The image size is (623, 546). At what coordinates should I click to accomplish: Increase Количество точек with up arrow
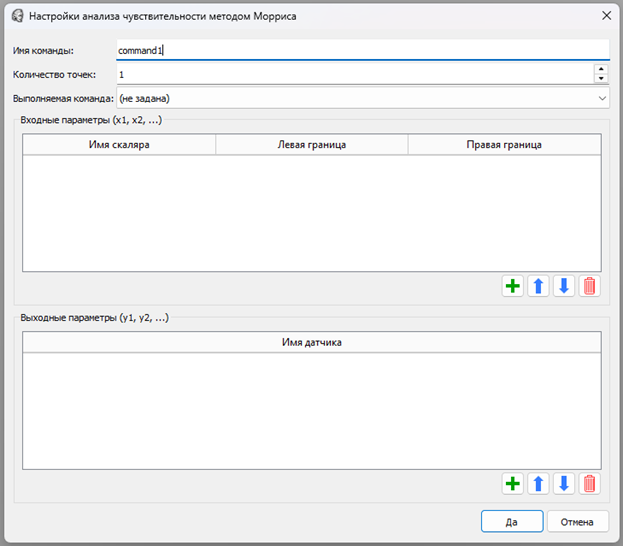click(x=600, y=69)
